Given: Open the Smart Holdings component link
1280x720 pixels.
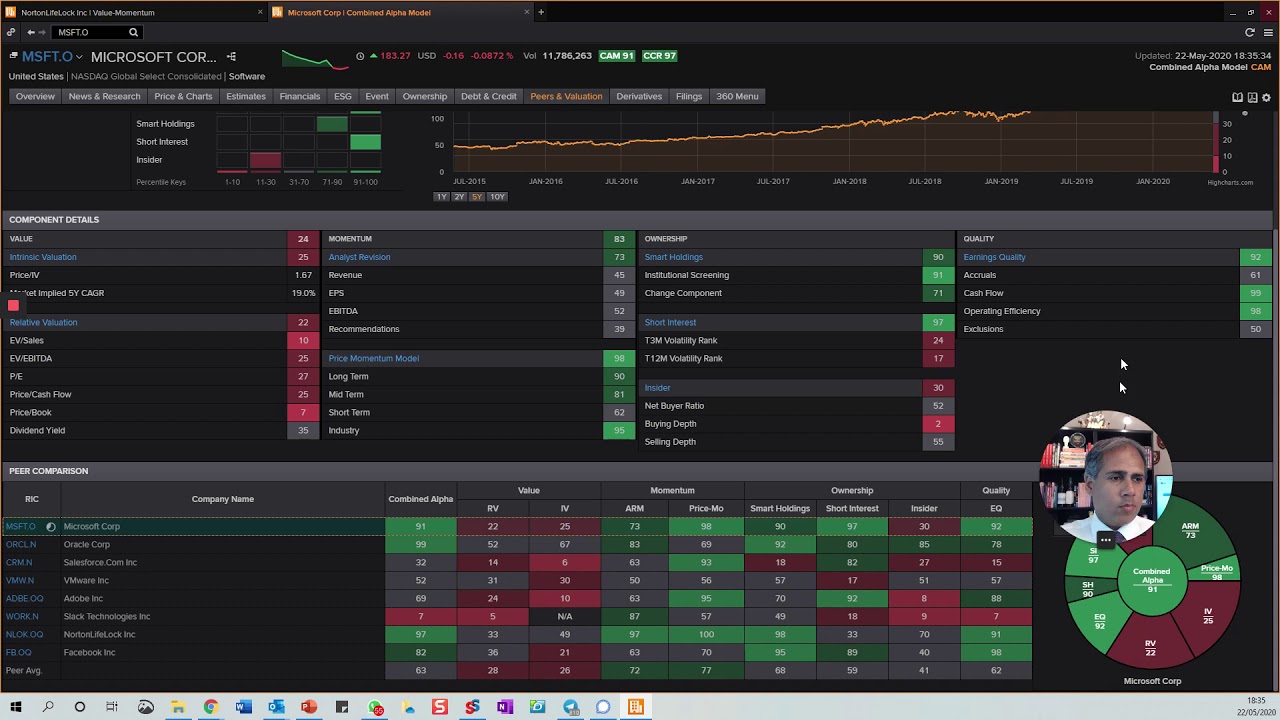Looking at the screenshot, I should pos(673,257).
